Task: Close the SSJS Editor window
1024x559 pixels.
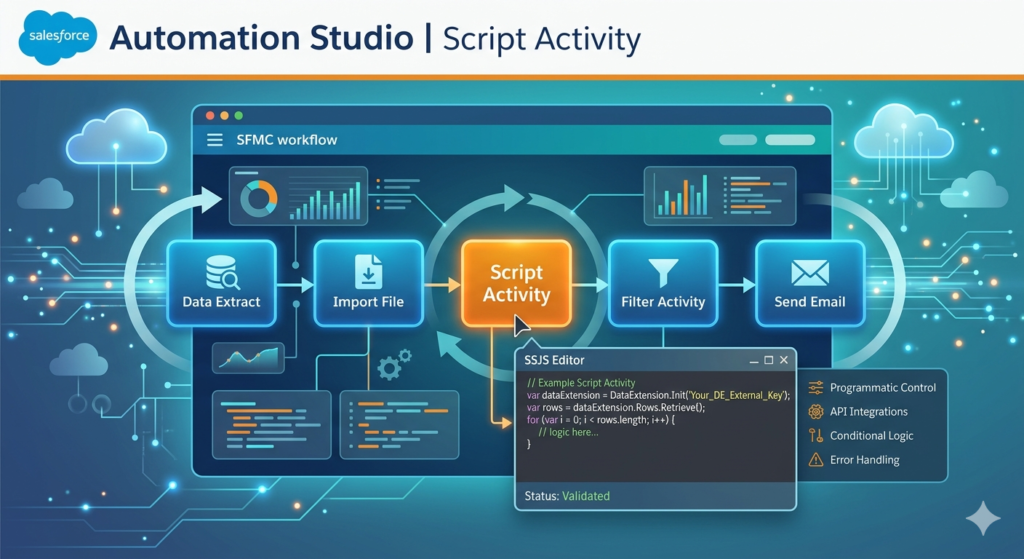Action: 784,360
